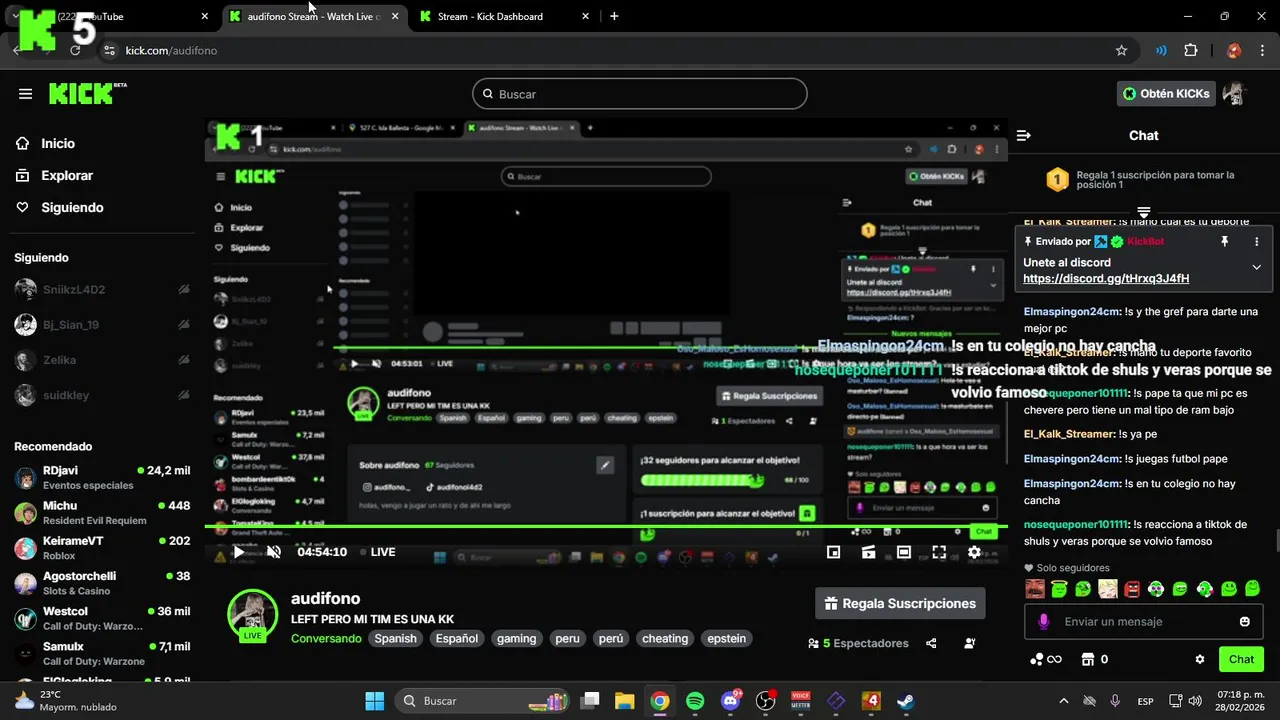Collapse the pinned discord message
The height and width of the screenshot is (720, 1280).
tap(1257, 267)
